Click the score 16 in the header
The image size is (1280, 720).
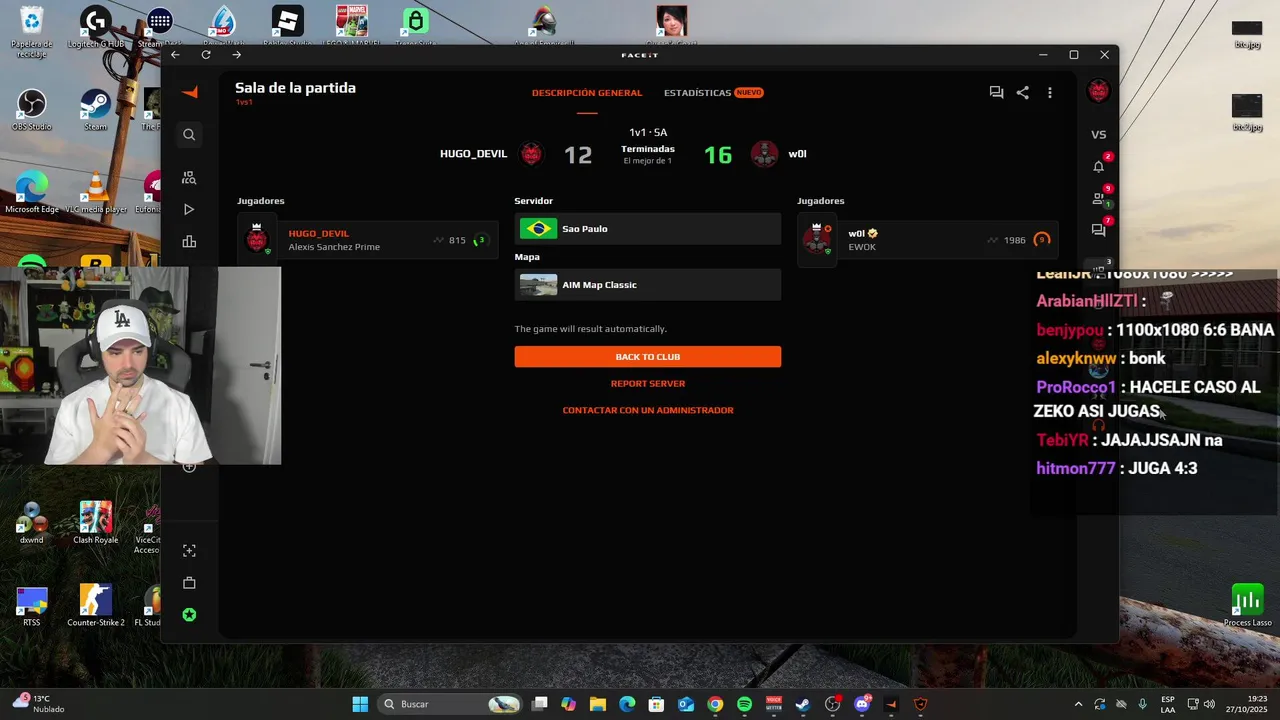pyautogui.click(x=718, y=155)
